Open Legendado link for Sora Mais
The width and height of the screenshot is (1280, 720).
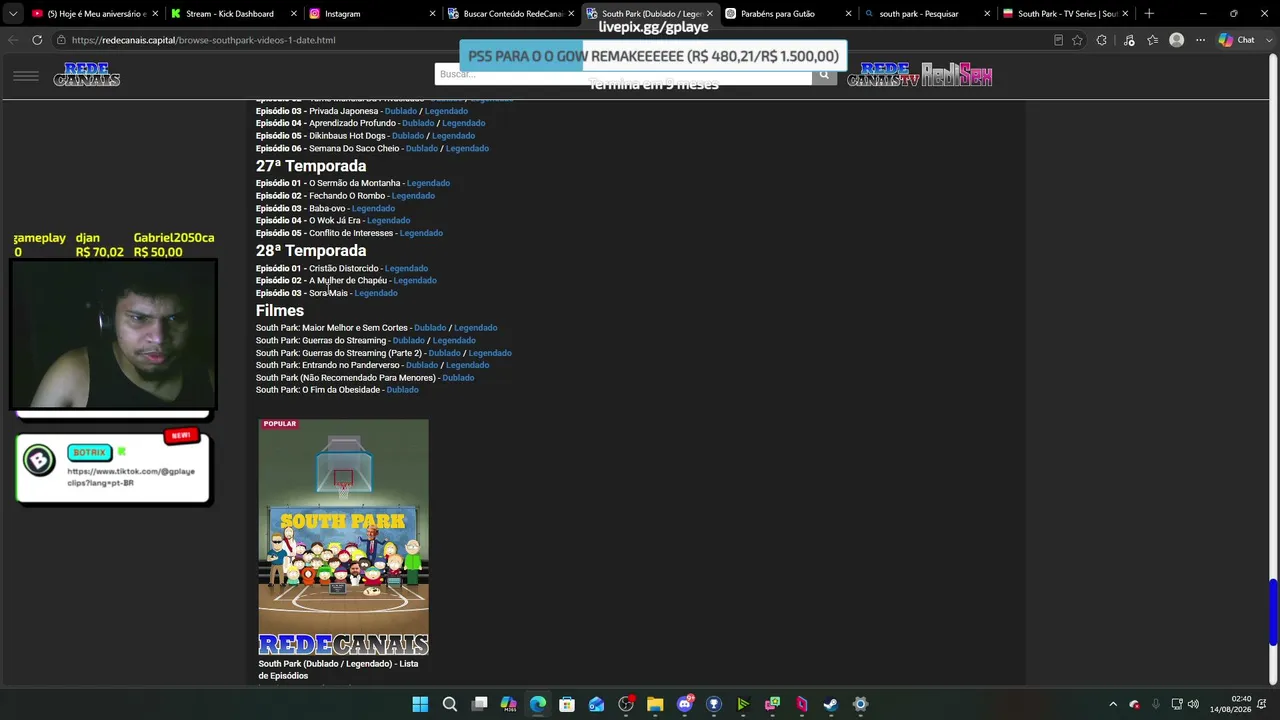[376, 293]
